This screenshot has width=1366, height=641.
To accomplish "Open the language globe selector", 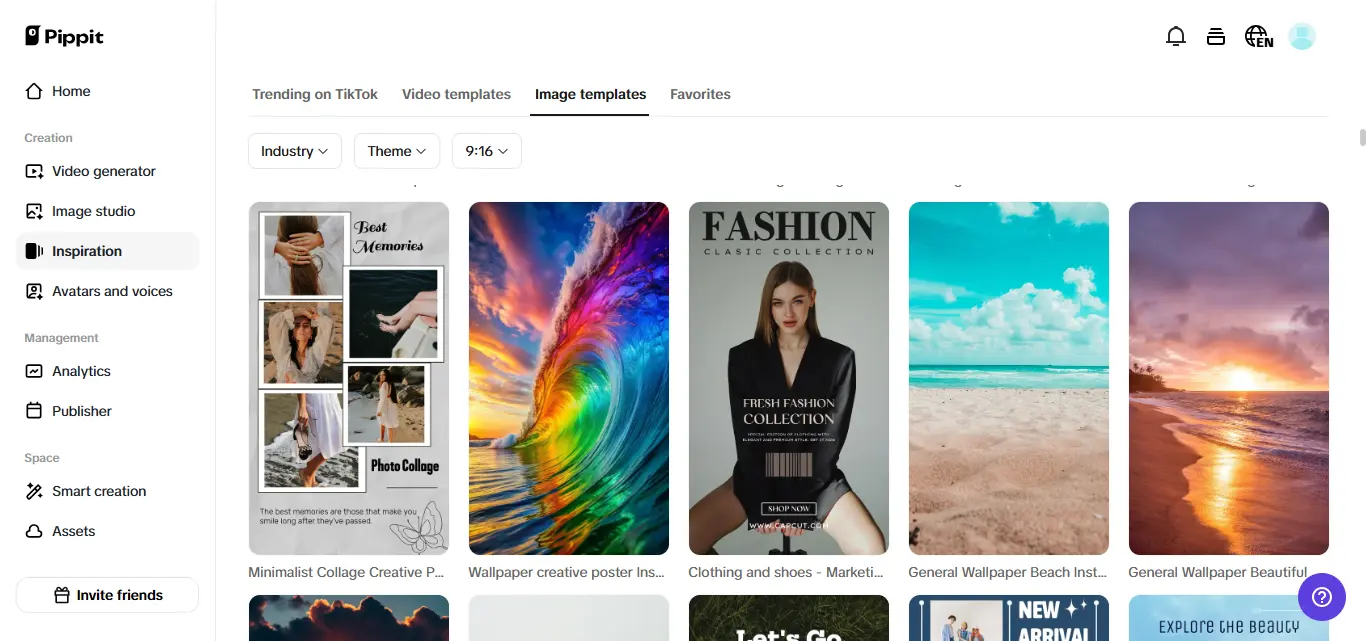I will 1258,37.
